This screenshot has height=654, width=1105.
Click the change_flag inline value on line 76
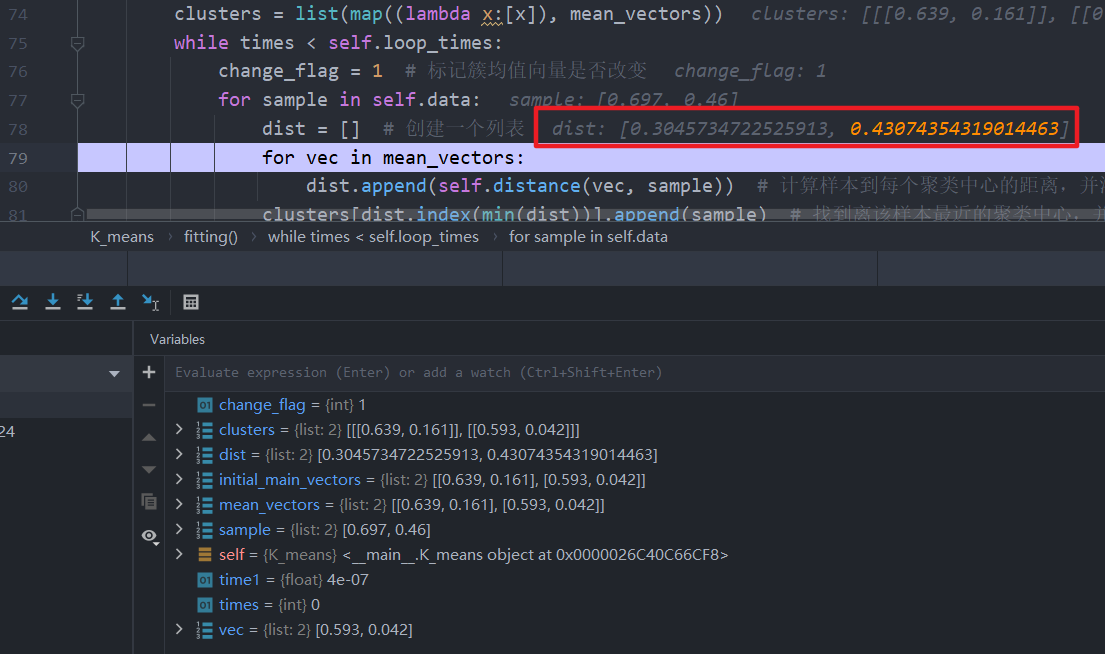(x=750, y=70)
